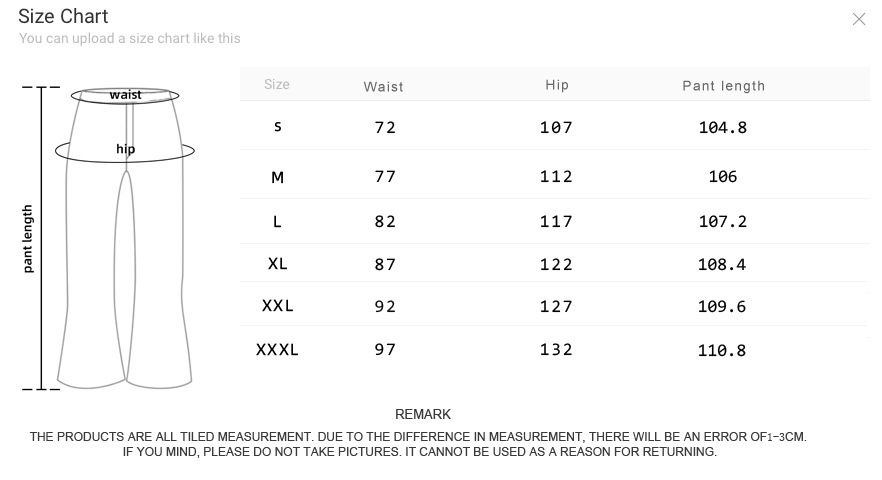Click the Size Chart title
Screen dimensions: 882x480
coord(63,16)
